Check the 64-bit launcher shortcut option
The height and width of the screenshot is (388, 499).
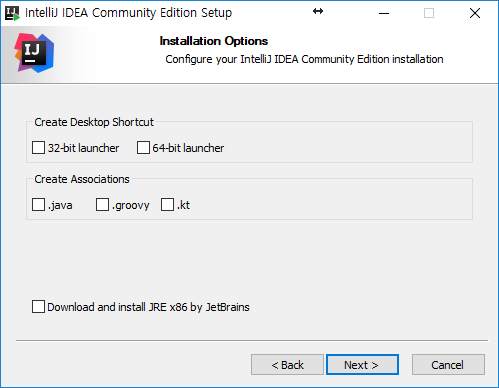click(143, 147)
